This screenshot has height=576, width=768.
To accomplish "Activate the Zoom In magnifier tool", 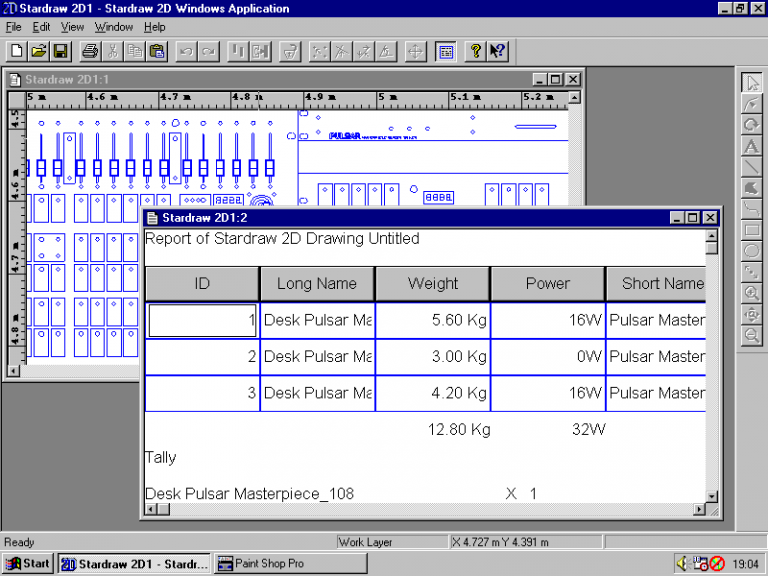I will pyautogui.click(x=751, y=293).
